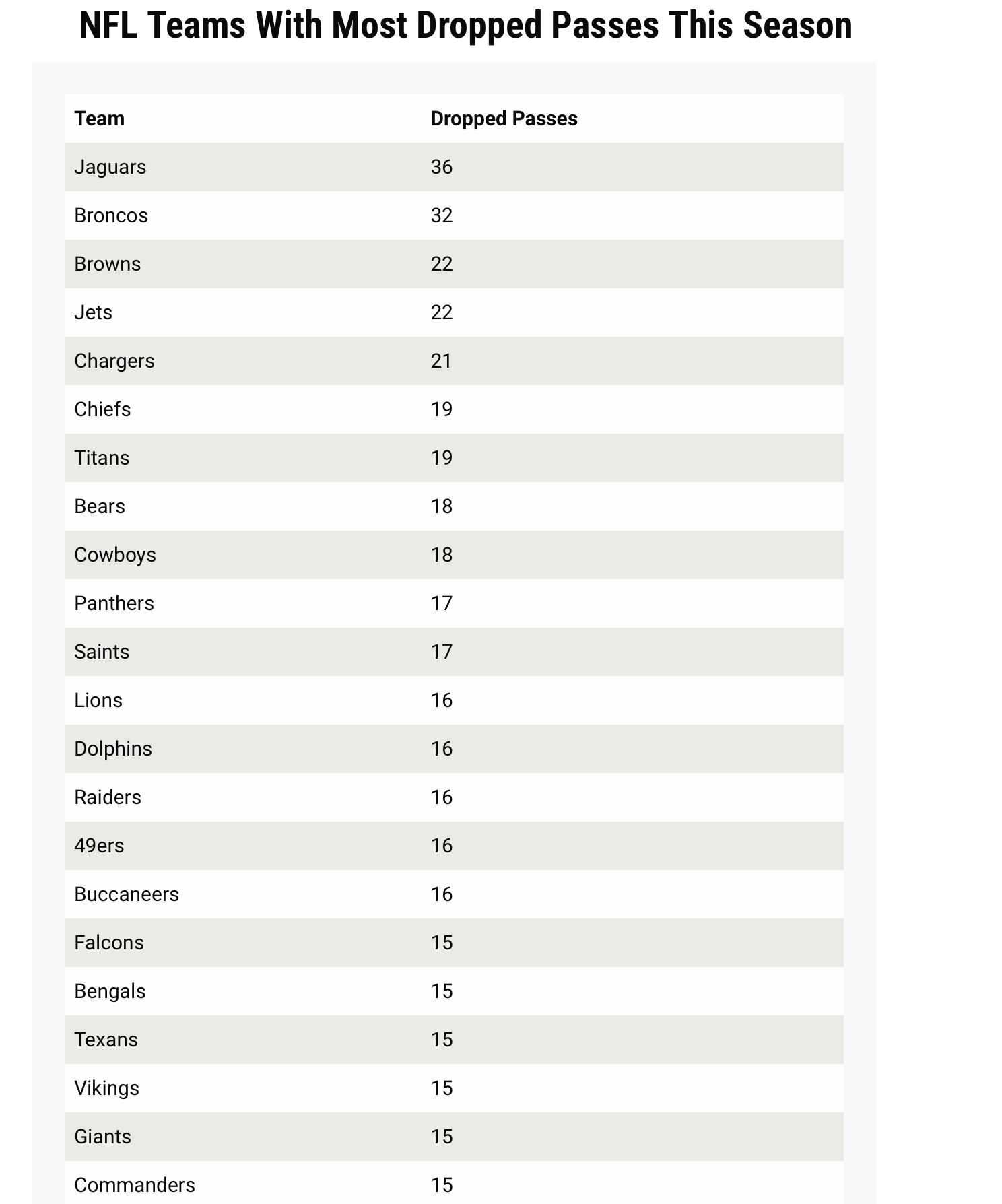Select the Broncos team name
This screenshot has width=1002, height=1204.
coord(111,215)
